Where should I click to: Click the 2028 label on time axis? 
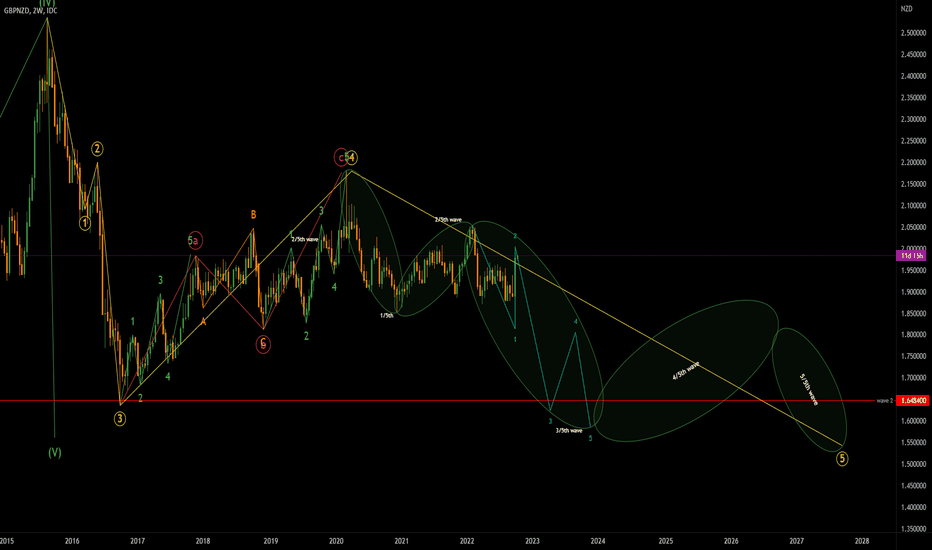862,541
